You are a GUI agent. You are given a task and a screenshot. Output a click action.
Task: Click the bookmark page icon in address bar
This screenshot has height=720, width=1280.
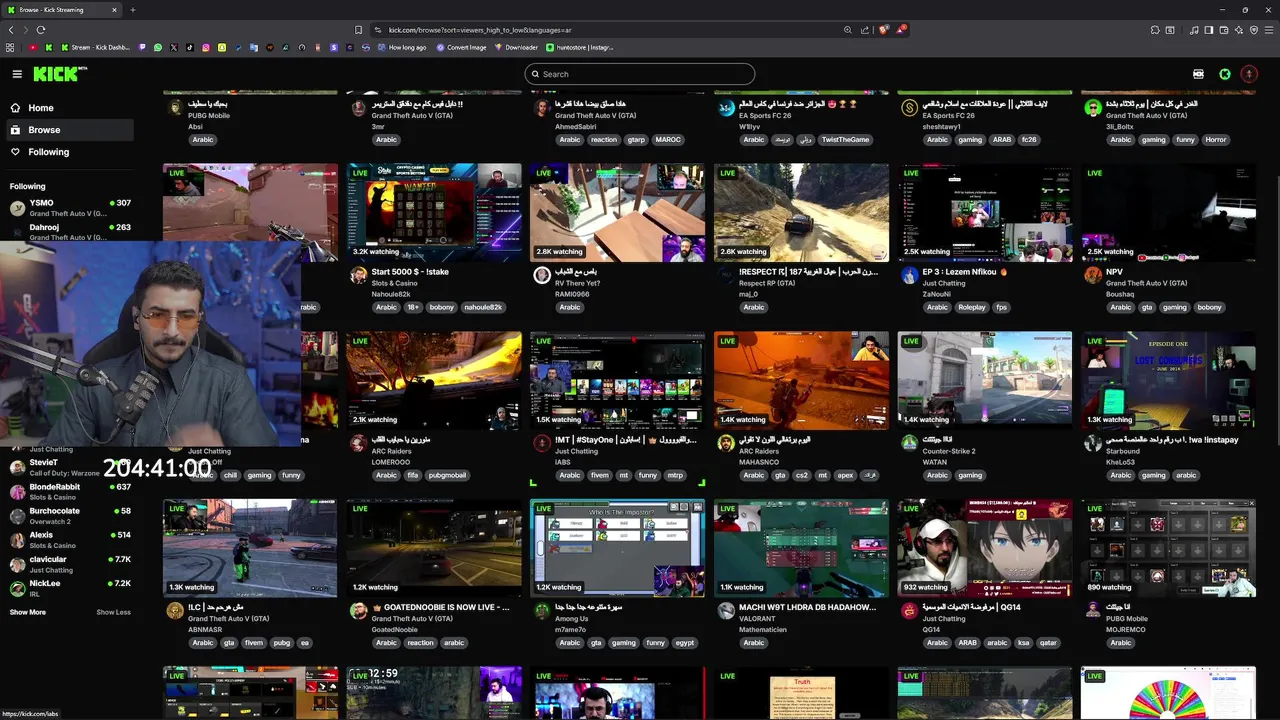(x=359, y=30)
